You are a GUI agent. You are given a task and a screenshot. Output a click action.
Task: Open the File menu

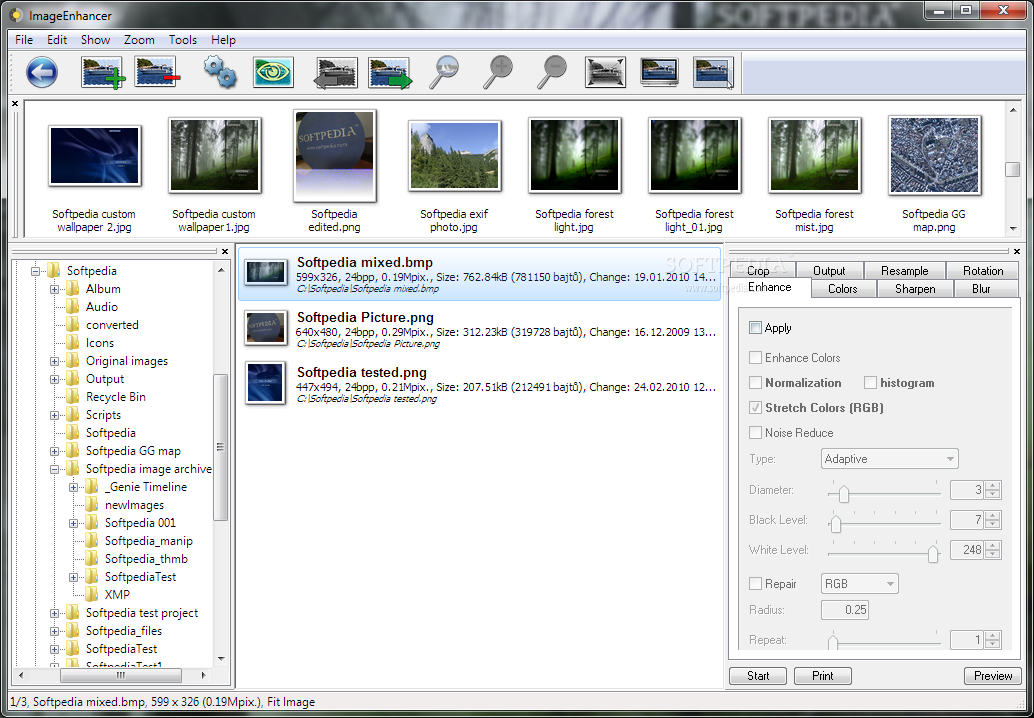[x=24, y=40]
